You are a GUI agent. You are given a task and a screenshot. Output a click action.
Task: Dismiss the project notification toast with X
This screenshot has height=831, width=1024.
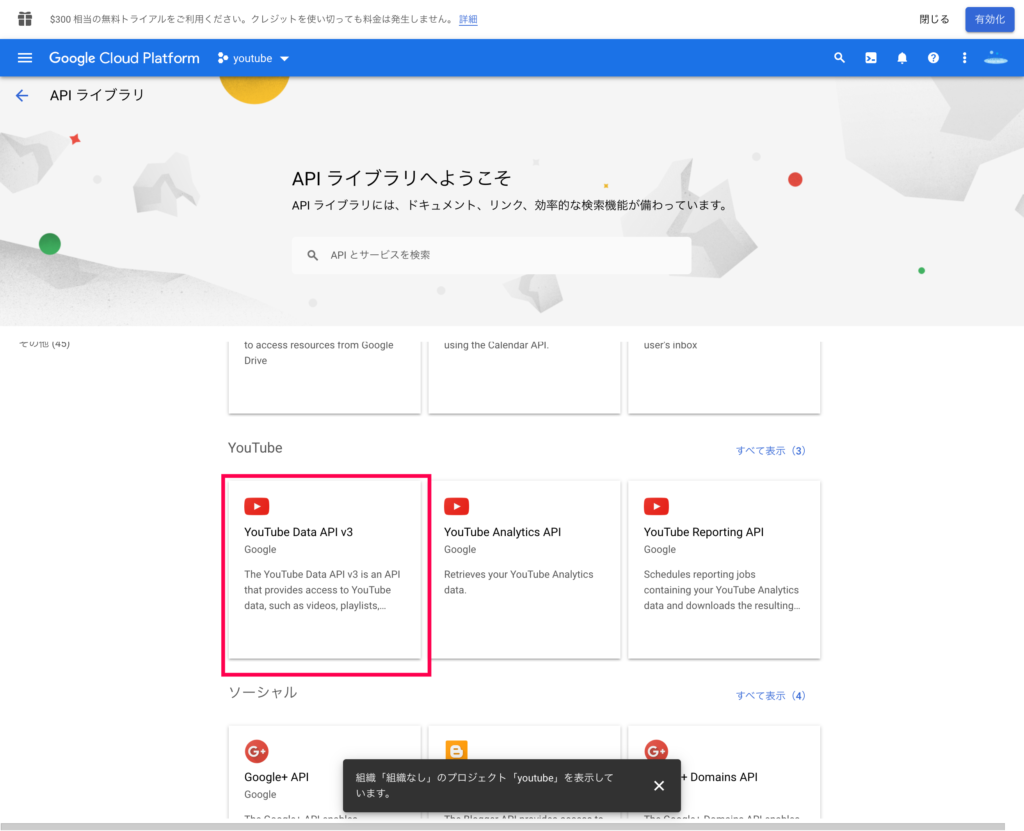(659, 786)
